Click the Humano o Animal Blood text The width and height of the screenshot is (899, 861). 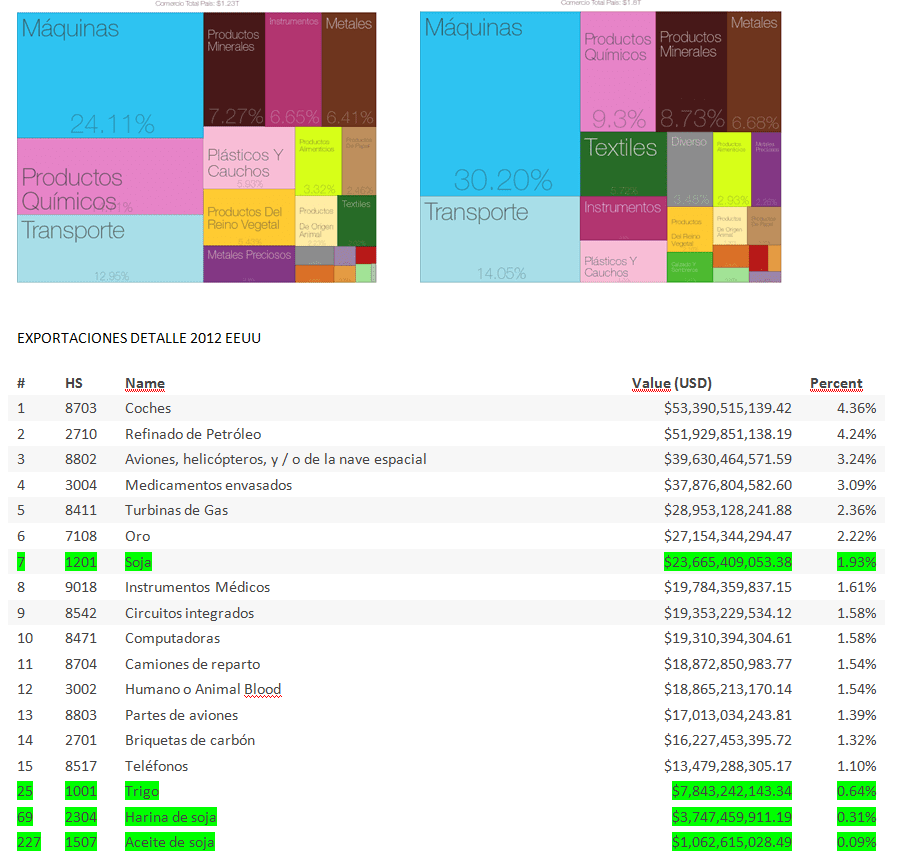point(203,689)
